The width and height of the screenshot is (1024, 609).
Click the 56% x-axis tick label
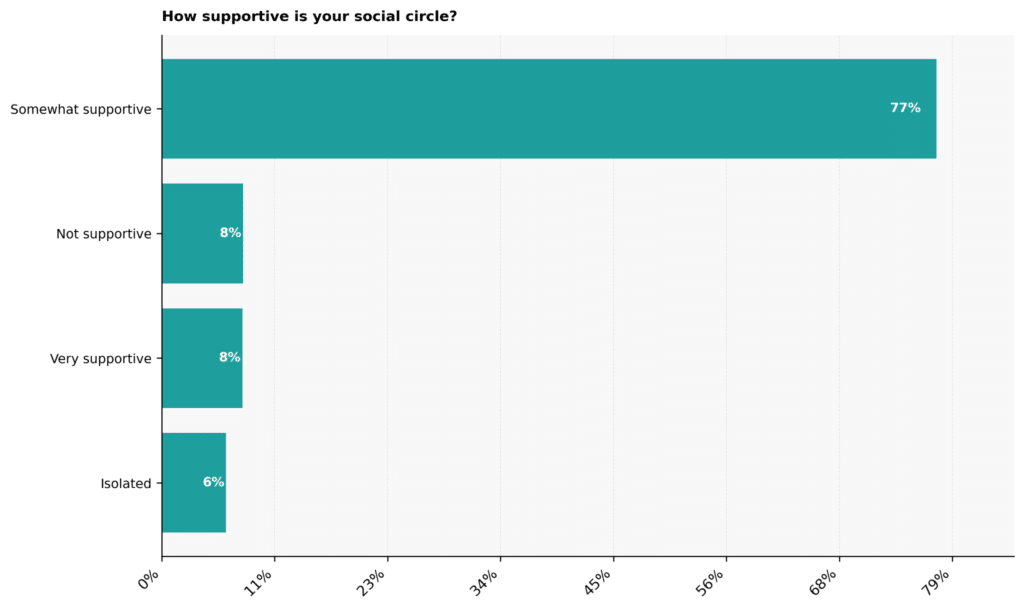(x=711, y=582)
